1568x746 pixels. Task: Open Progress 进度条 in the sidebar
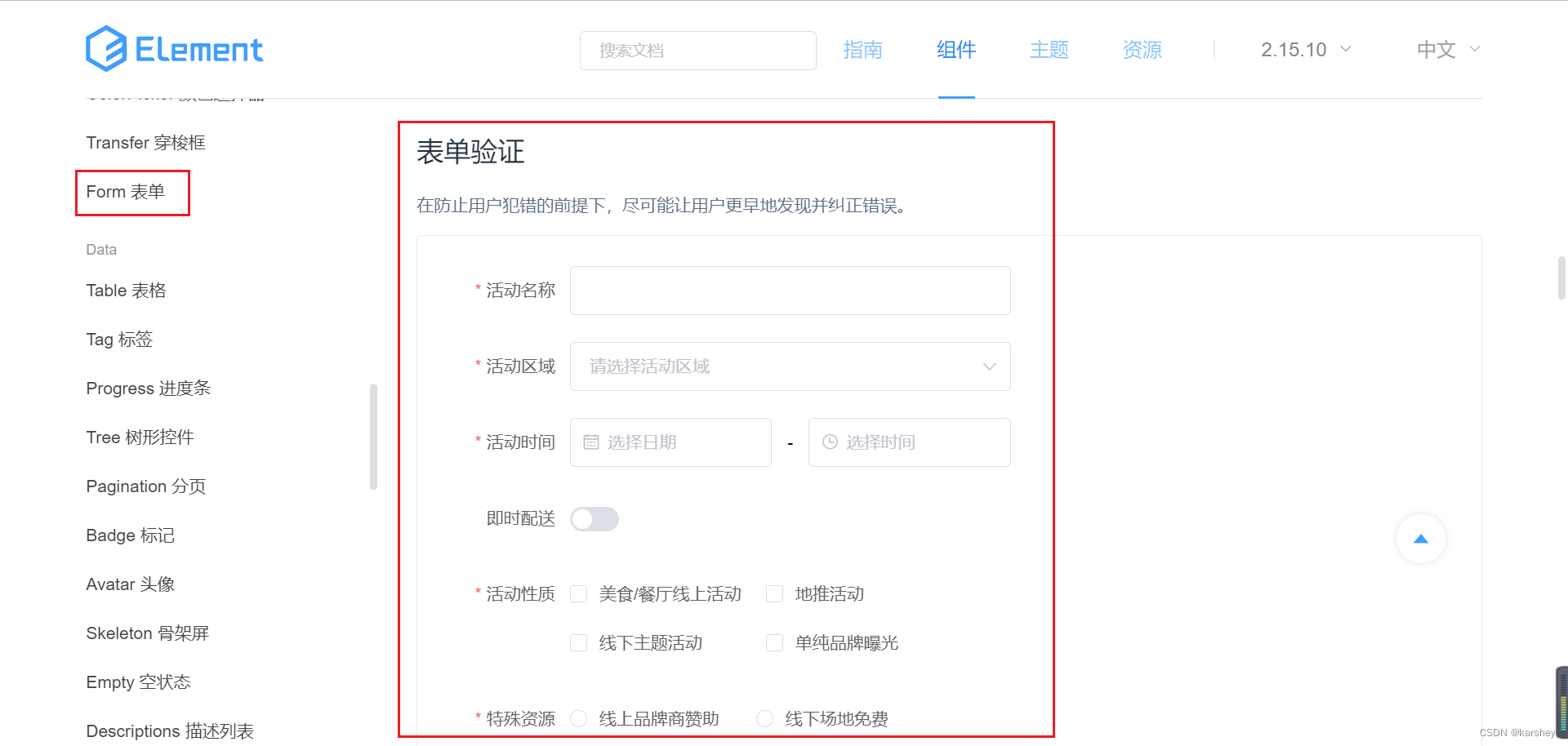[x=148, y=389]
